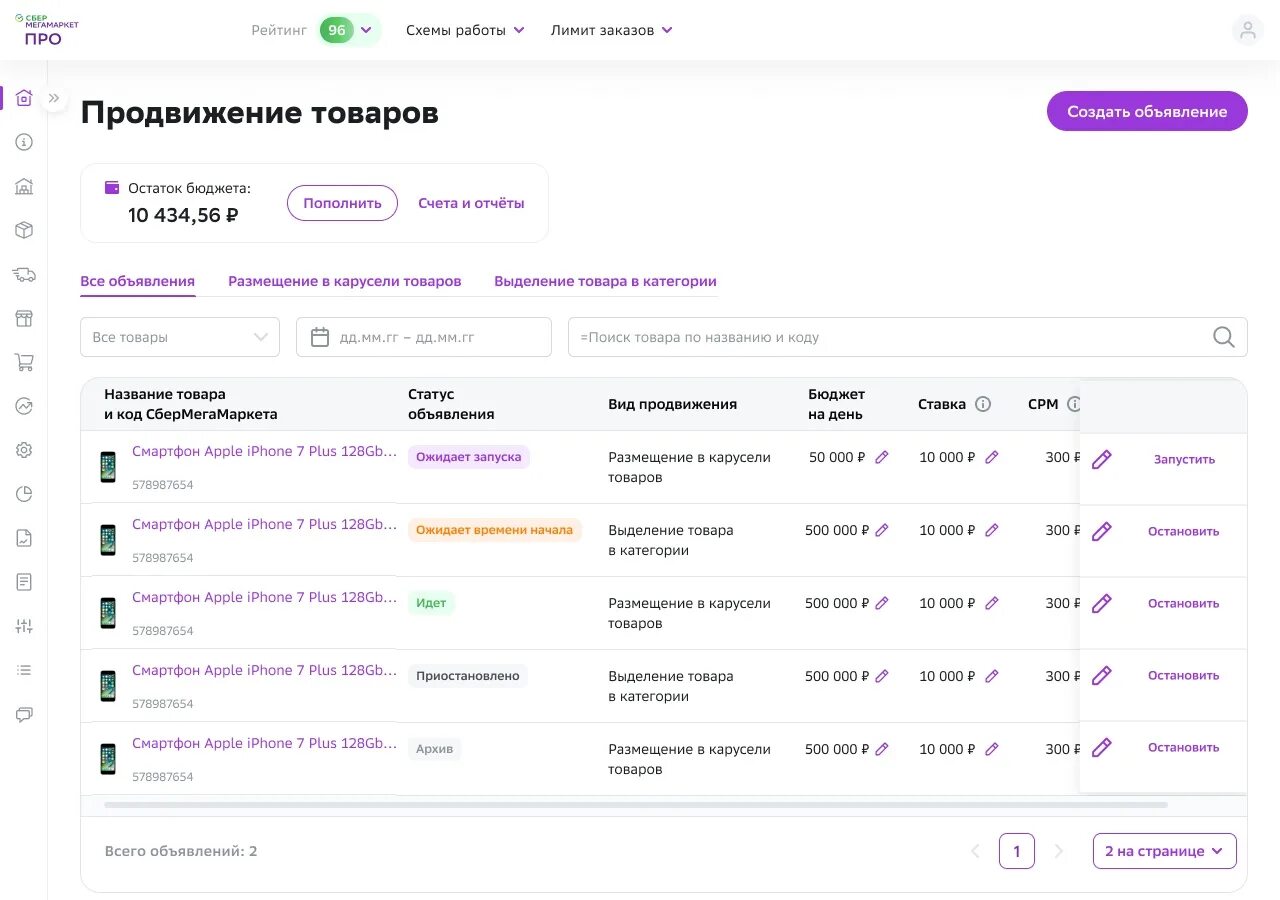The image size is (1280, 900).
Task: Click the Создать объявление button
Action: click(x=1146, y=111)
